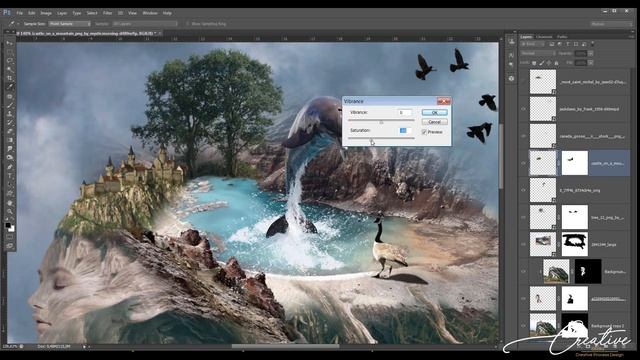This screenshot has width=640, height=360.
Task: Open blend mode dropdown in Layers panel
Action: (x=538, y=53)
